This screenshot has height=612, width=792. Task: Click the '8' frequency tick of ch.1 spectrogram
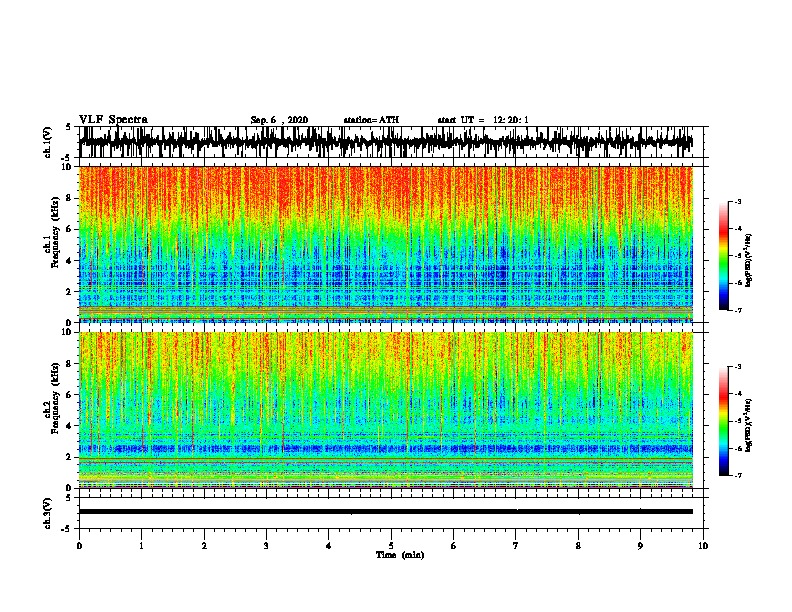[x=69, y=198]
